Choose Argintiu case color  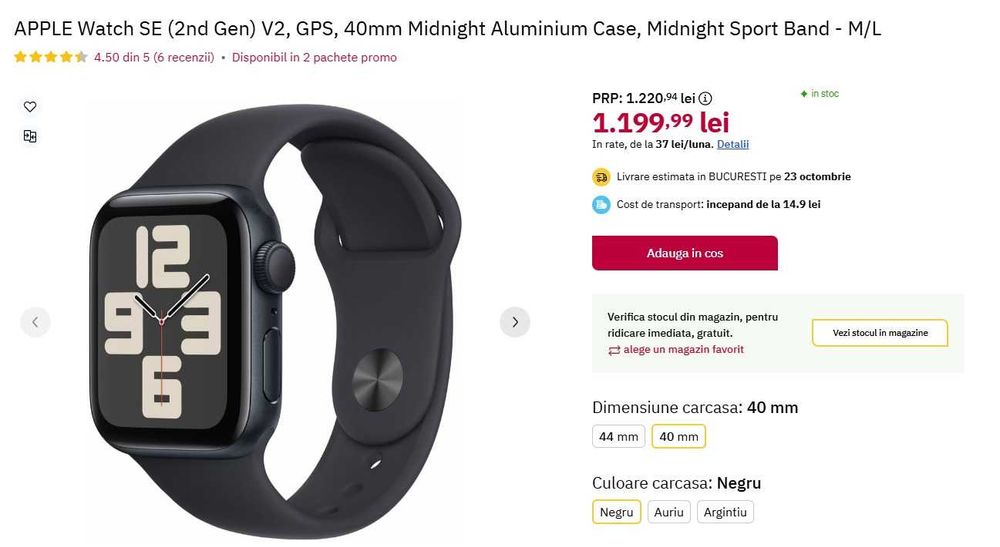pyautogui.click(x=725, y=512)
